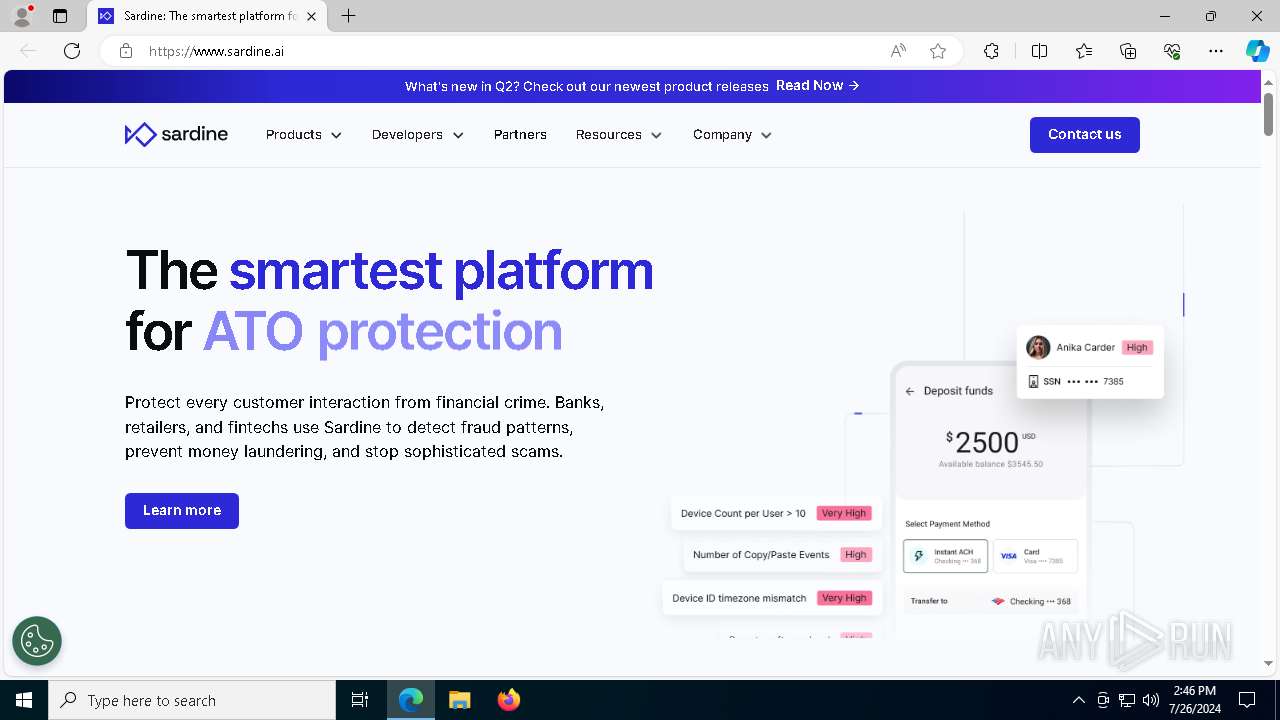This screenshot has width=1280, height=720.
Task: Open the Extensions puzzle icon
Action: tap(991, 51)
